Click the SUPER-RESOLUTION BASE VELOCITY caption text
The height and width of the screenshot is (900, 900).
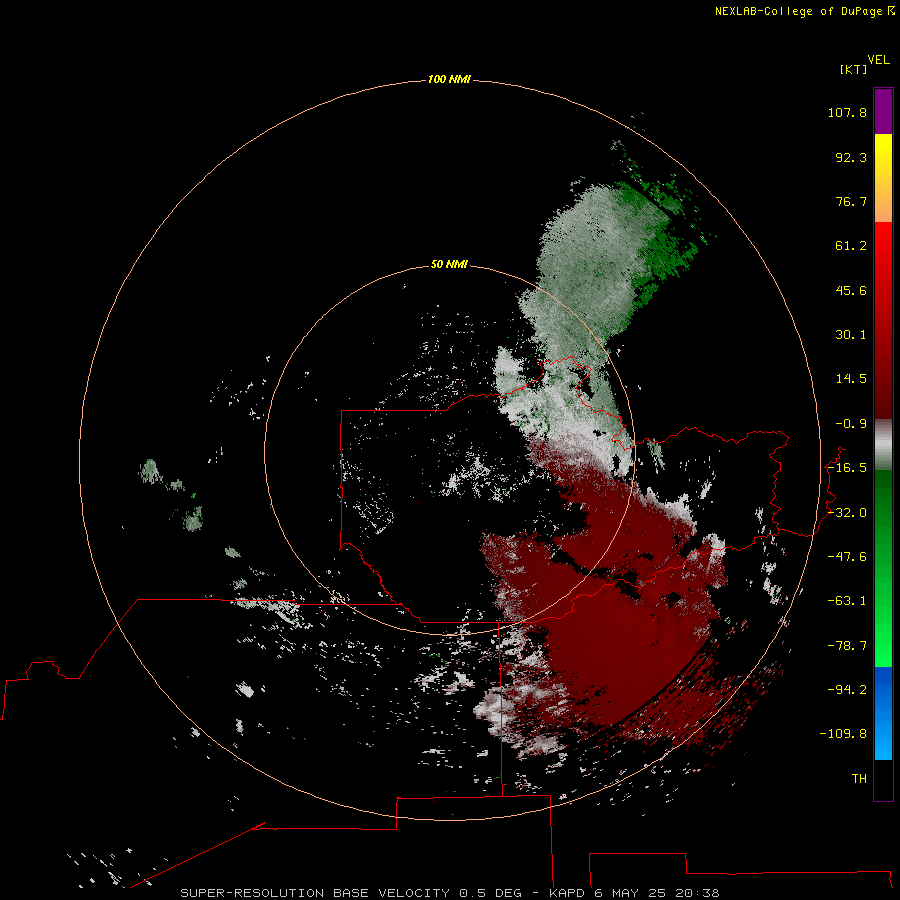pyautogui.click(x=315, y=893)
